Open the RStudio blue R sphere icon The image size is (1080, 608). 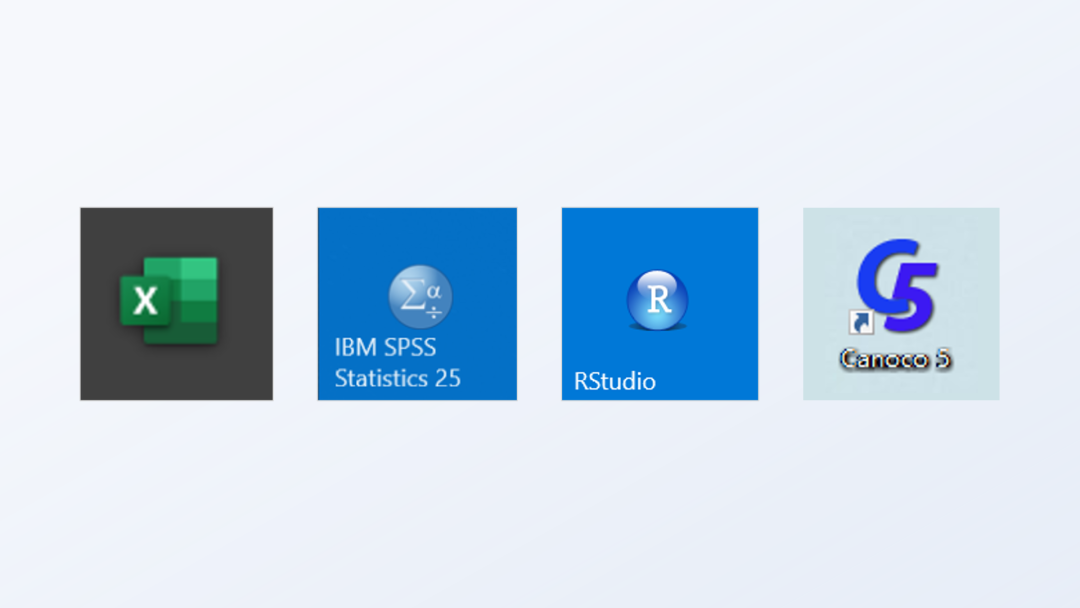[657, 300]
